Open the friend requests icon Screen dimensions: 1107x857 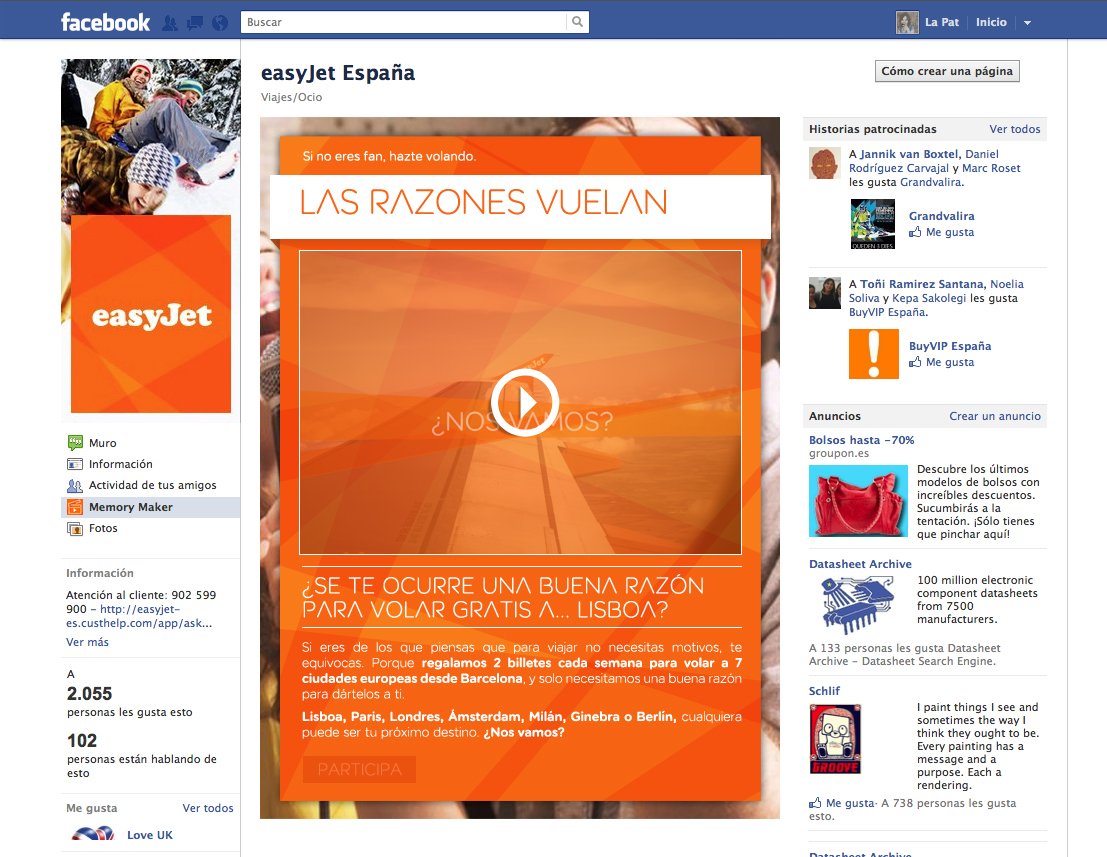tap(169, 23)
